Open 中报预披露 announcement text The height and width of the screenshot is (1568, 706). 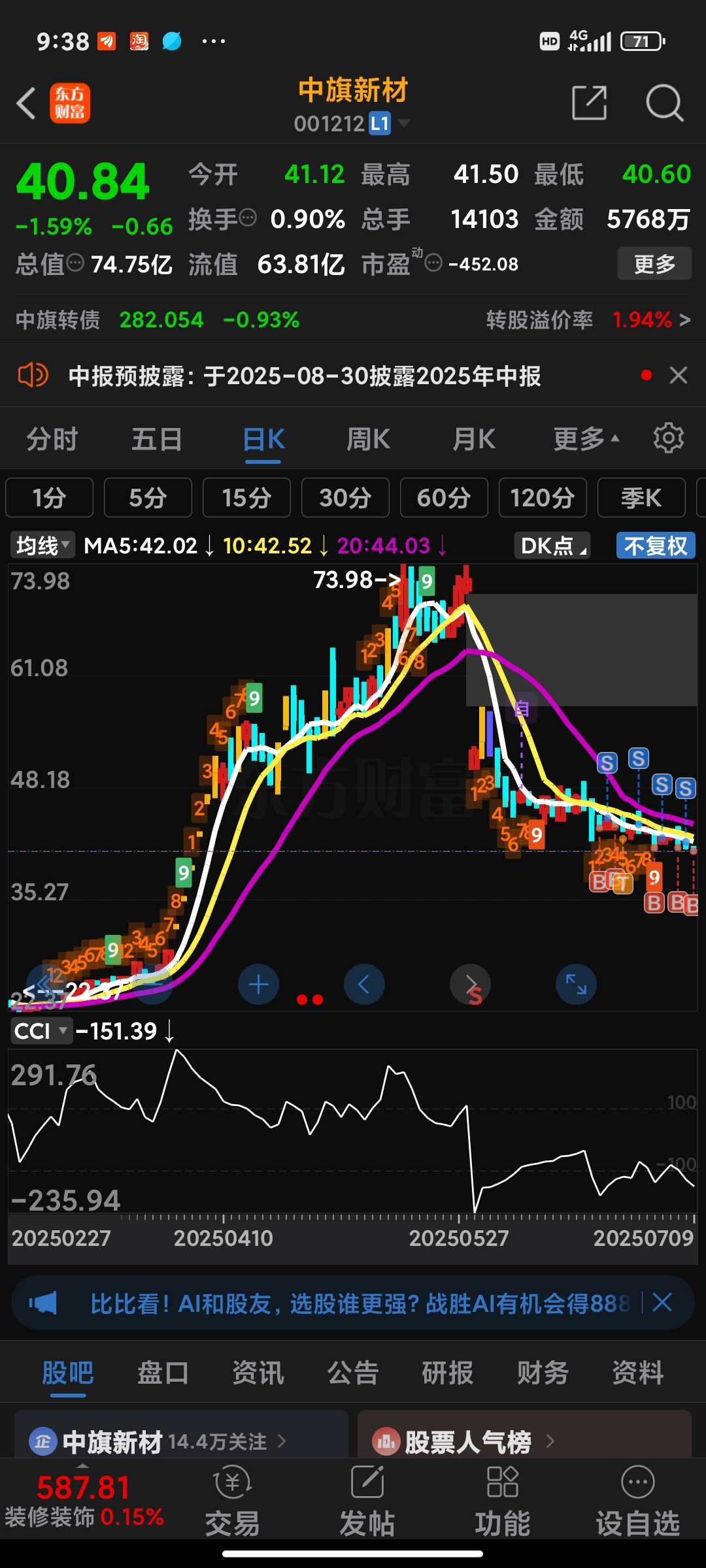[305, 376]
